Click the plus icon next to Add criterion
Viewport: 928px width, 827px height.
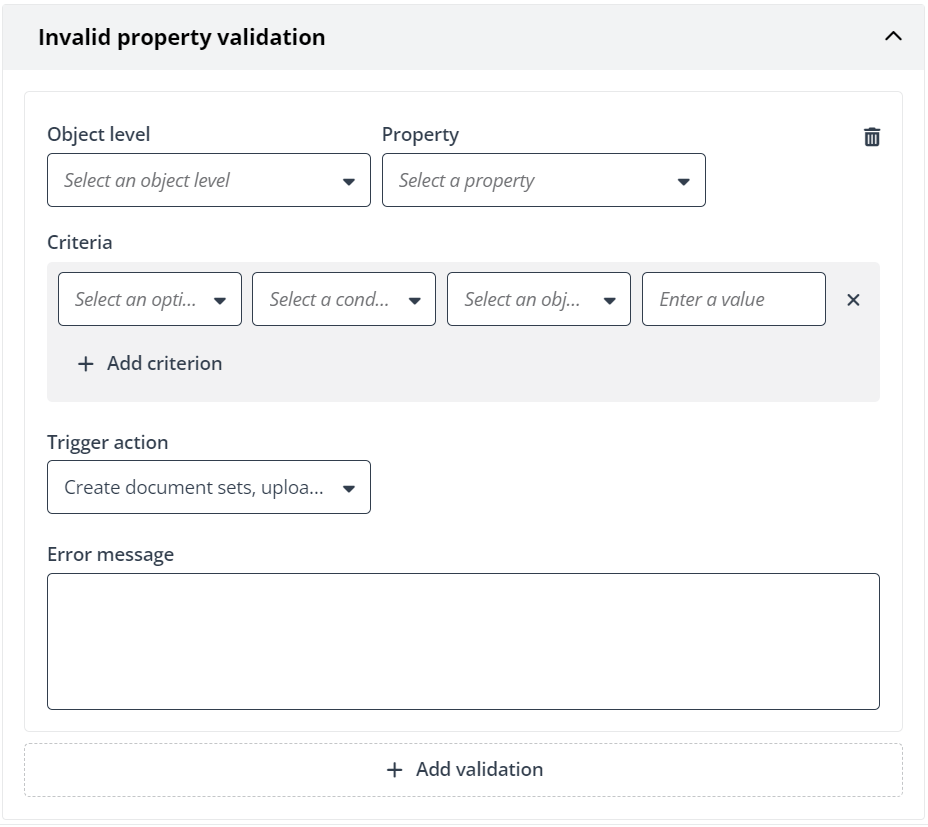[86, 363]
